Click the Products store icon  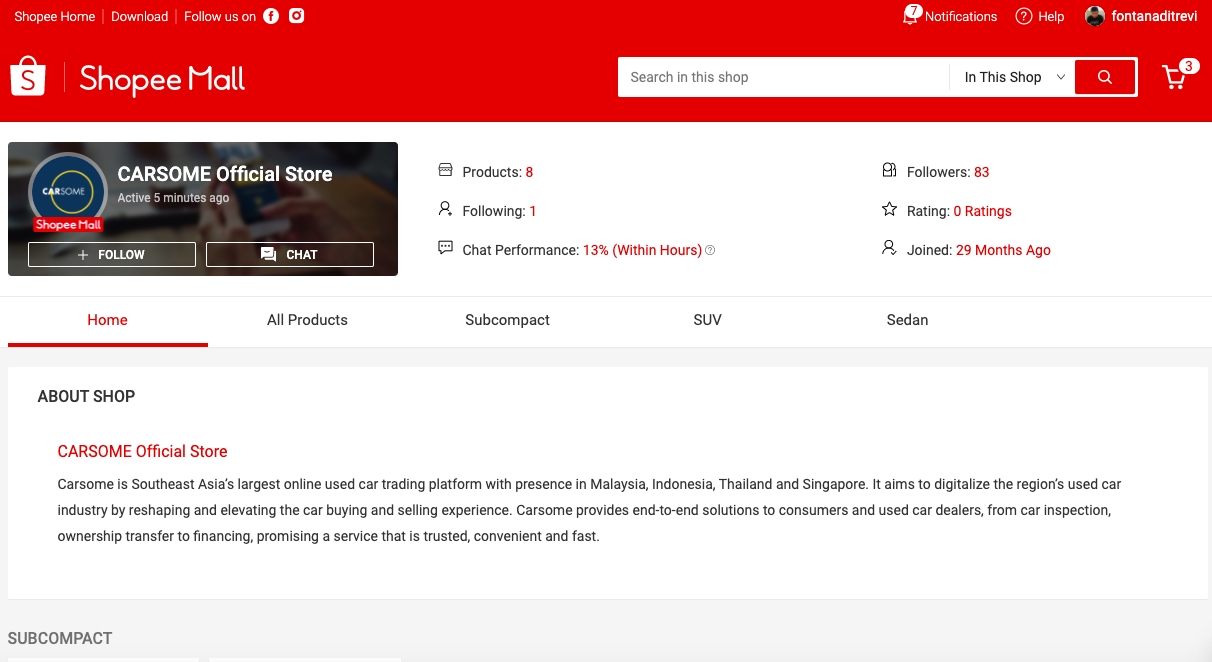[x=446, y=171]
